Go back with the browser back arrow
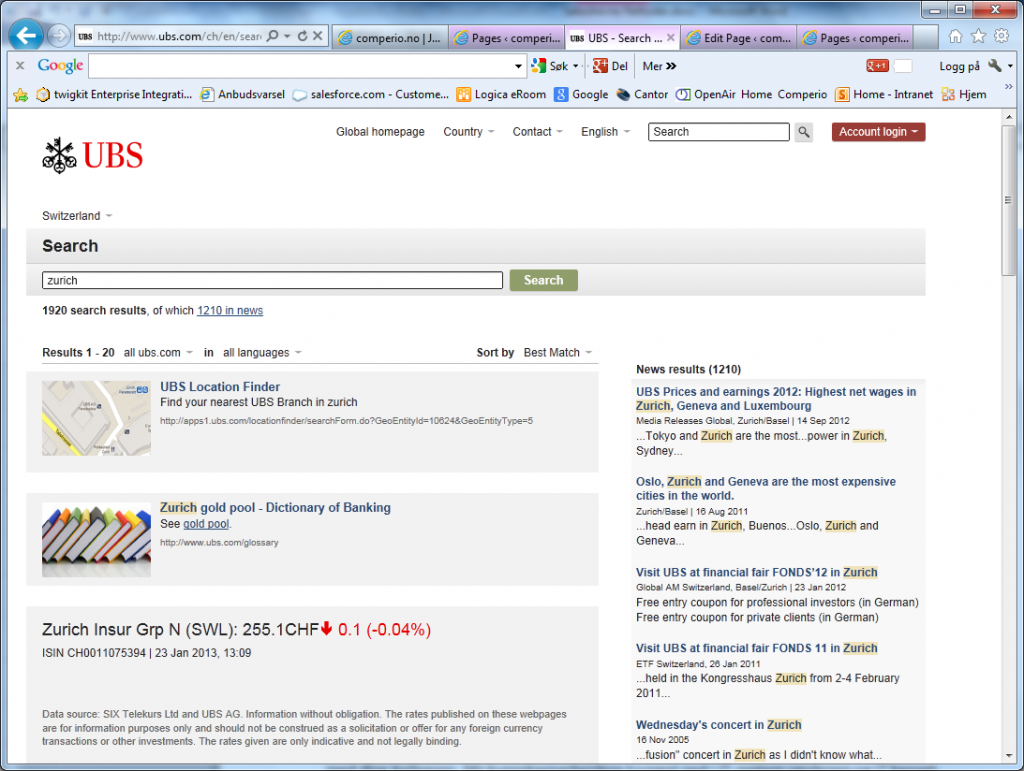This screenshot has width=1024, height=771. pyautogui.click(x=26, y=35)
